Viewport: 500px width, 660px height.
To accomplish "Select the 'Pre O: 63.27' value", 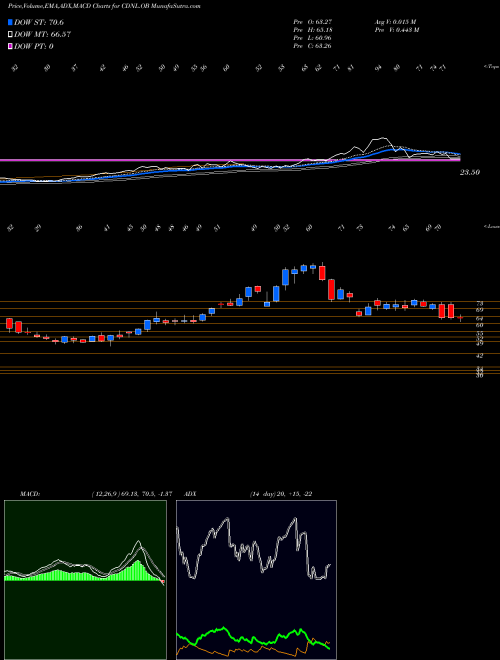I will click(312, 22).
